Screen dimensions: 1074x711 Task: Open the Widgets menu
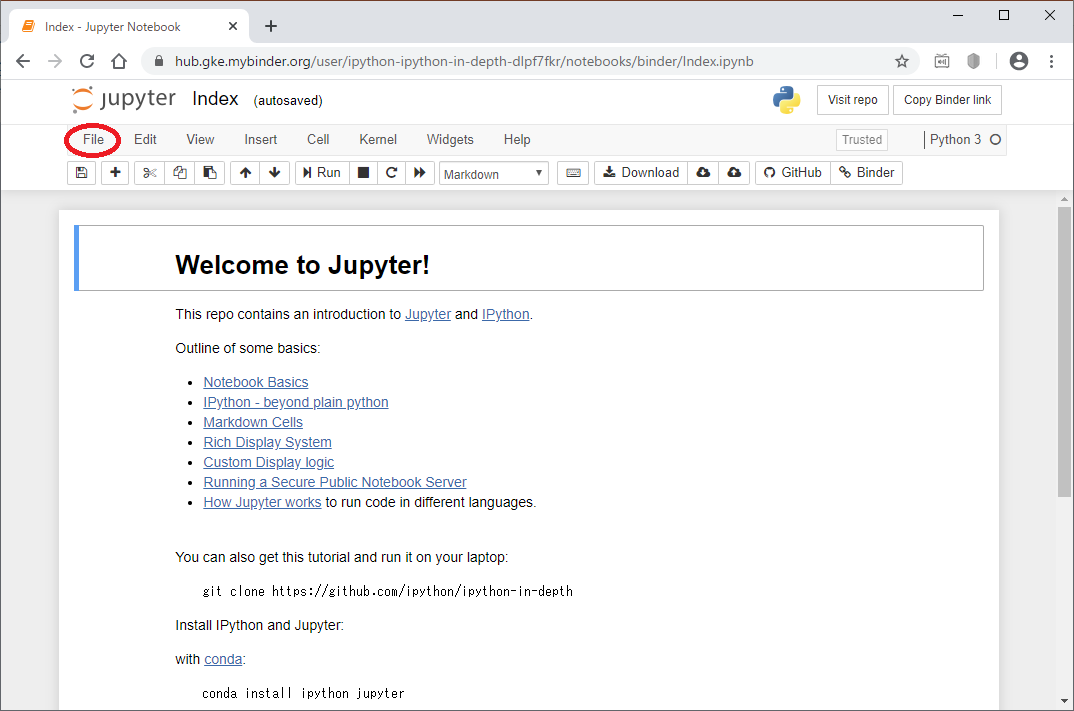click(450, 140)
